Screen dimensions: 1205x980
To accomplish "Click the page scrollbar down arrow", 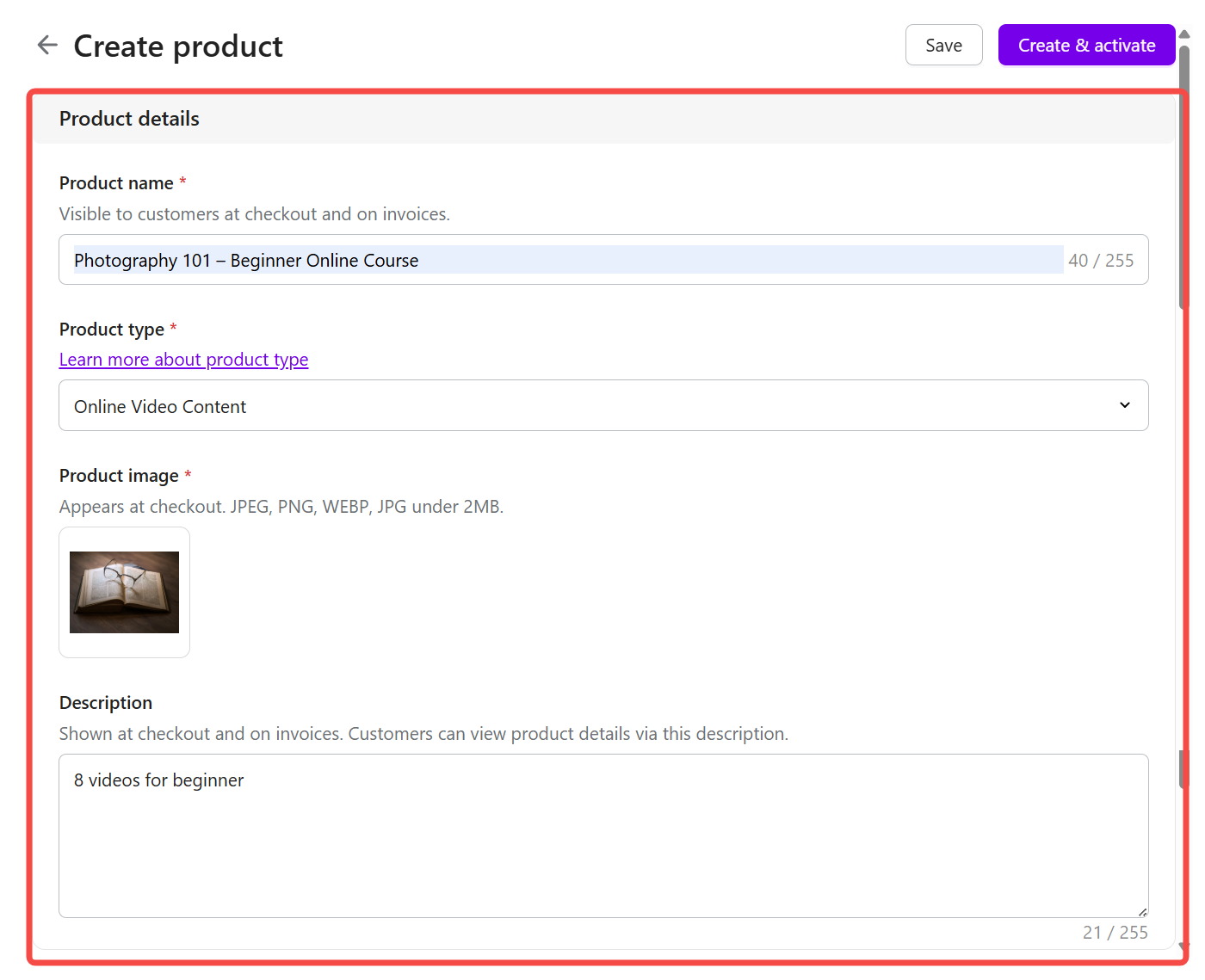I will (1184, 946).
